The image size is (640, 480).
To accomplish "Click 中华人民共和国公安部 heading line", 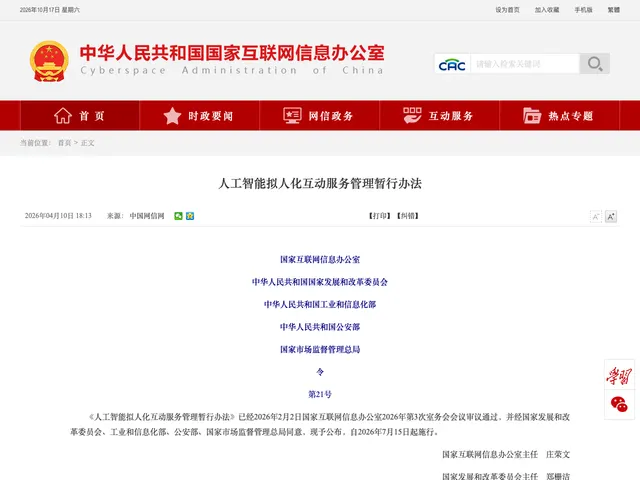I will 320,327.
